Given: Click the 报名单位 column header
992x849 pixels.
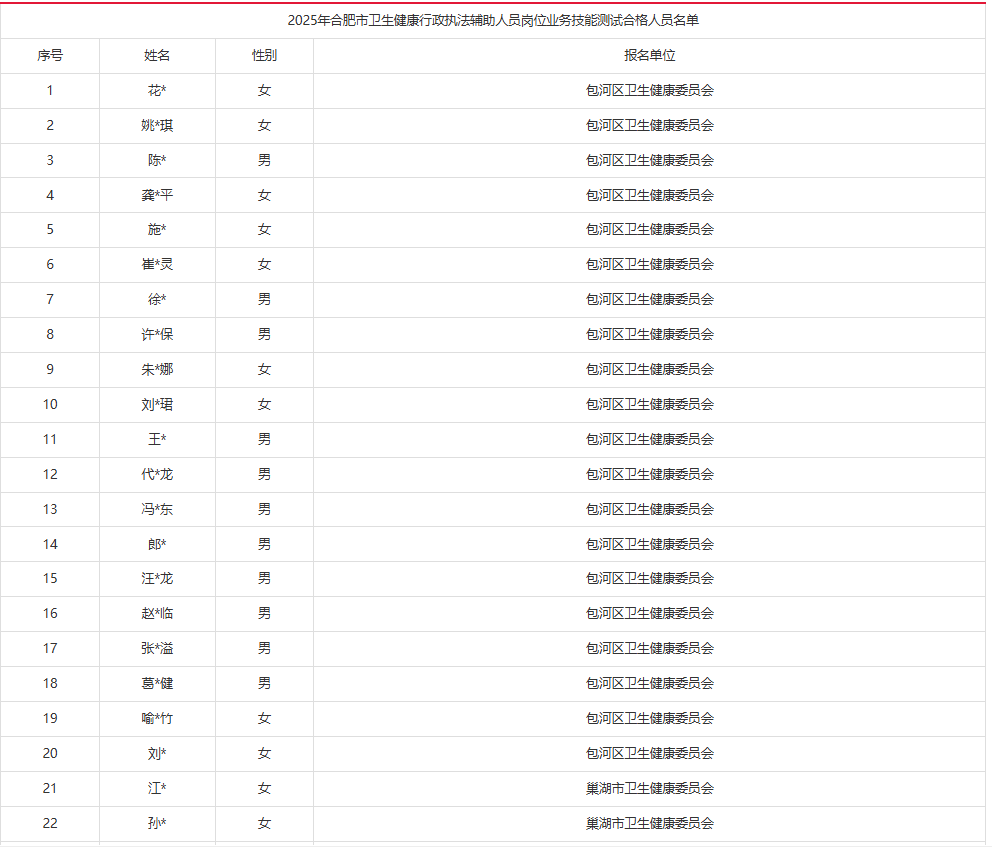Looking at the screenshot, I should pyautogui.click(x=649, y=56).
